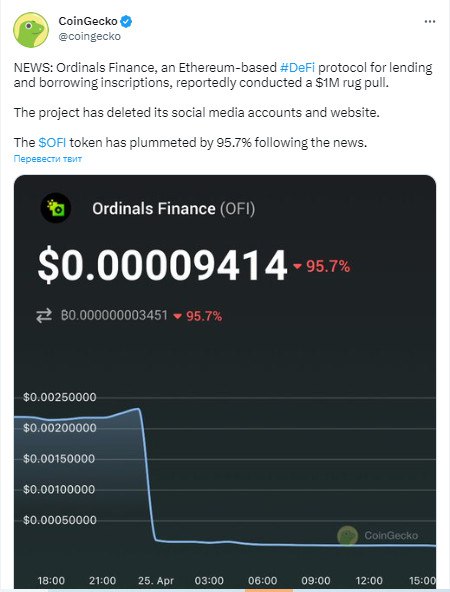Open the $OFI cashtag link
Viewport: 450px width, 592px height.
click(52, 143)
